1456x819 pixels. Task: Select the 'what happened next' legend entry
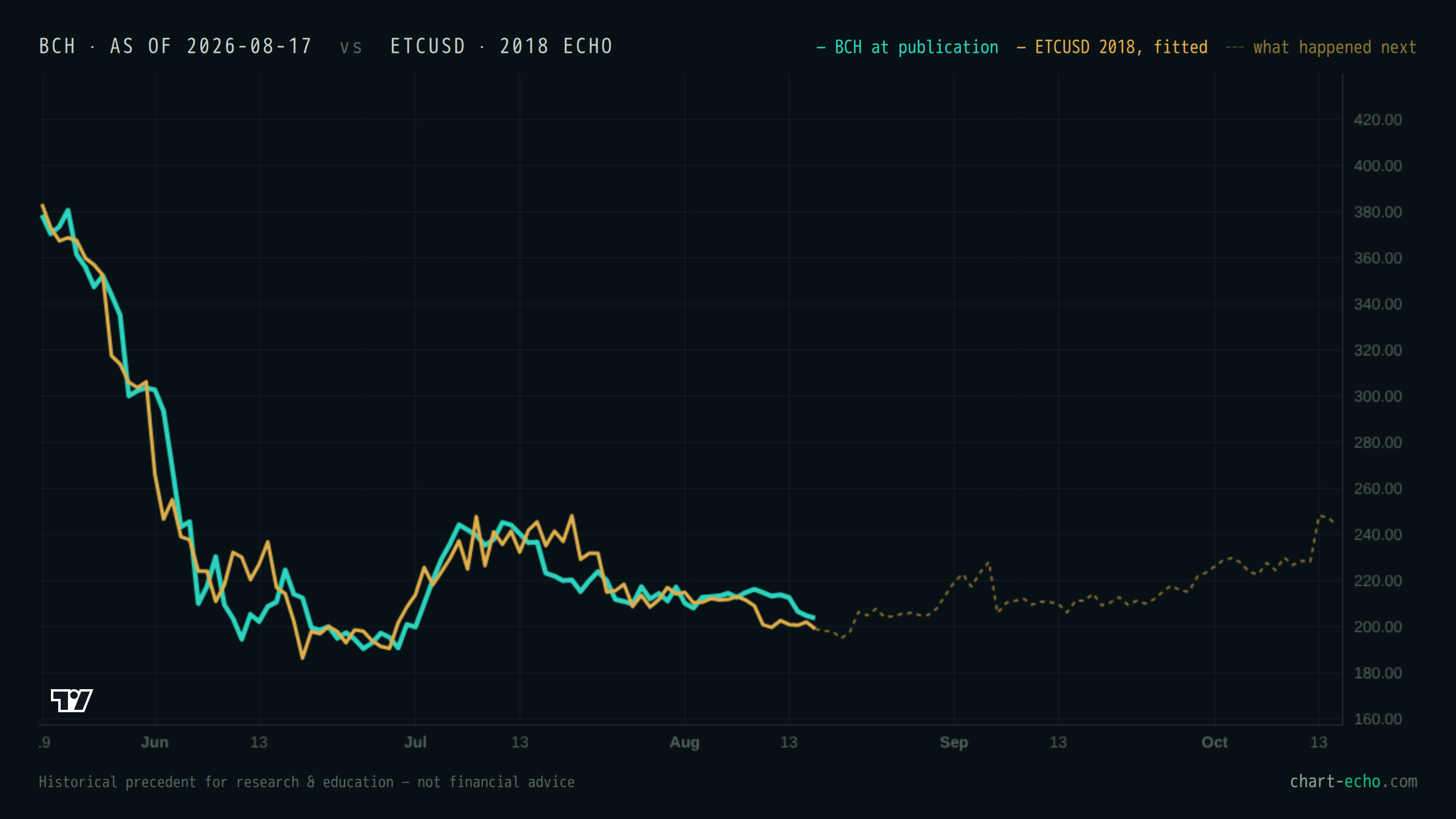tap(1321, 47)
